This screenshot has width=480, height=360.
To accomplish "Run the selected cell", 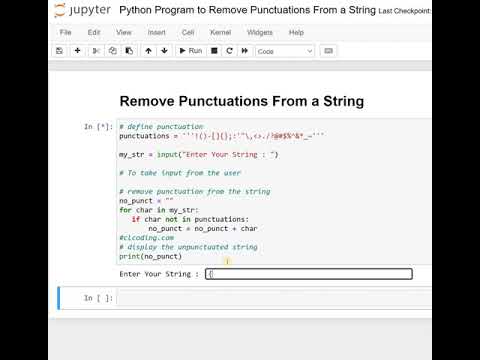I will (x=191, y=51).
